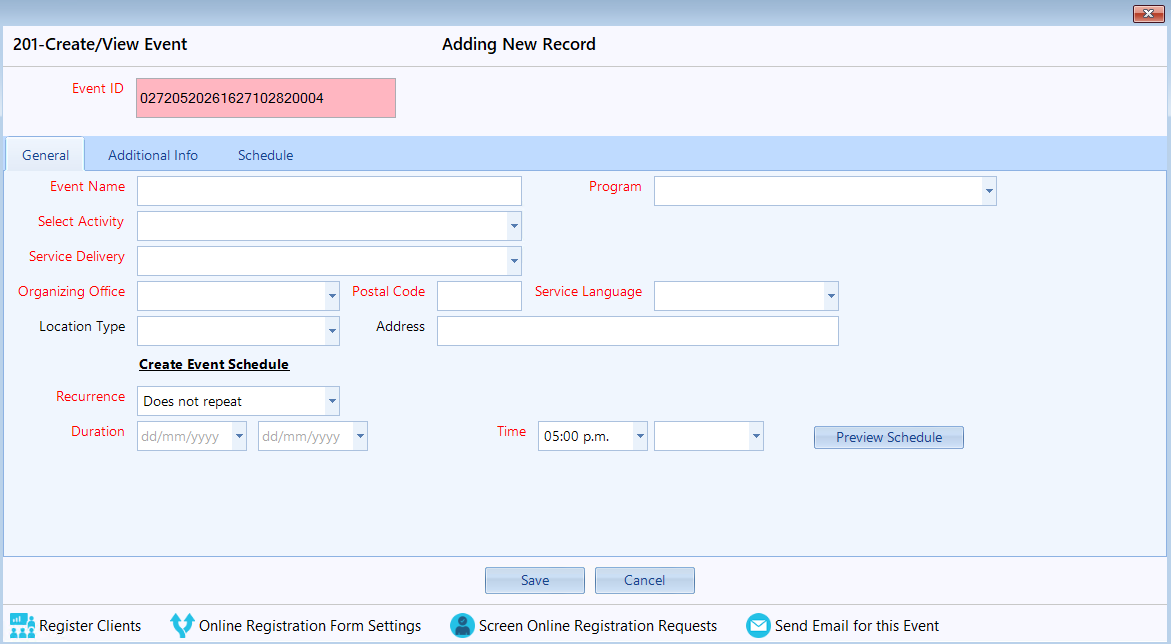Expand the Service Language dropdown arrow
1171x644 pixels.
pyautogui.click(x=830, y=296)
